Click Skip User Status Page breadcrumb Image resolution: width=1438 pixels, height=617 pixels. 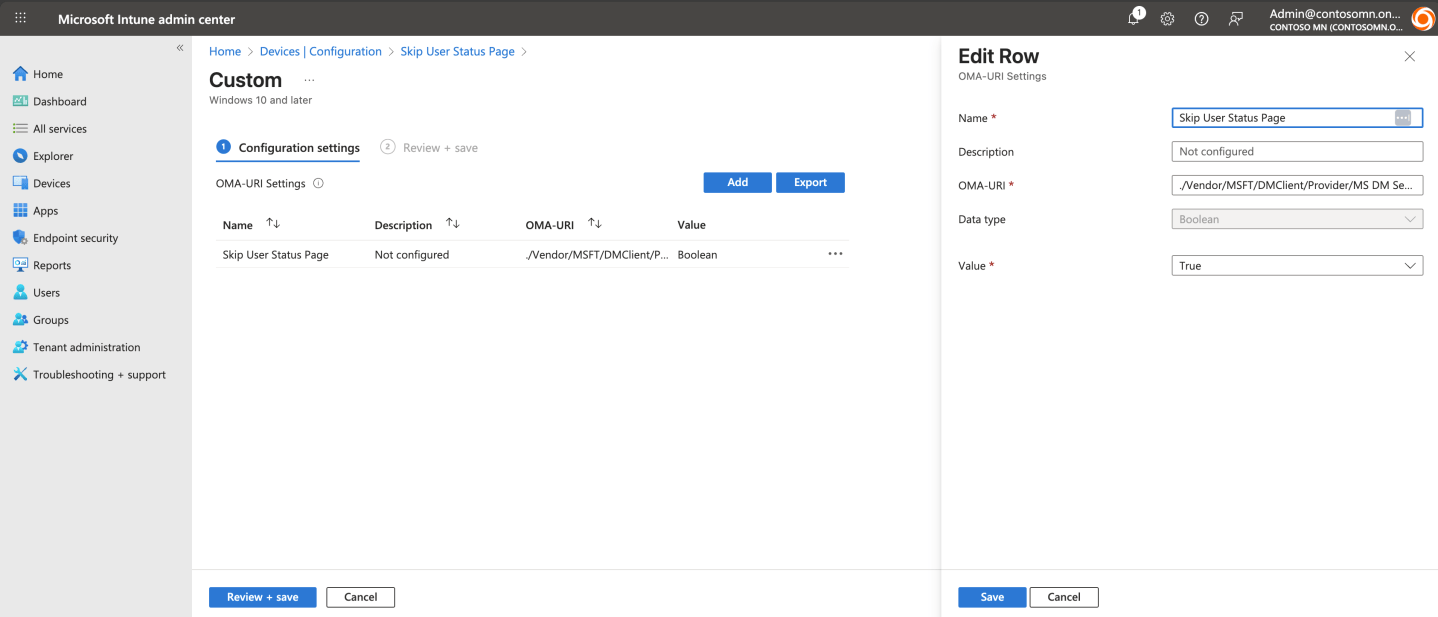point(457,51)
